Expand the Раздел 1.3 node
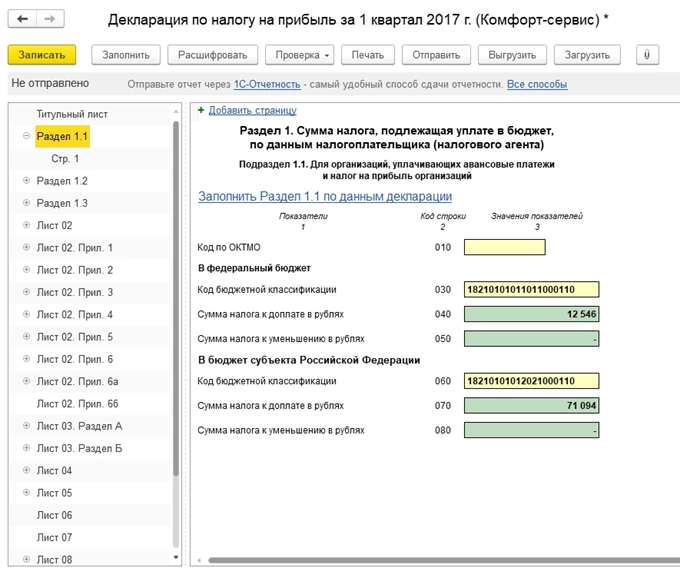This screenshot has height=568, width=680. [26, 202]
